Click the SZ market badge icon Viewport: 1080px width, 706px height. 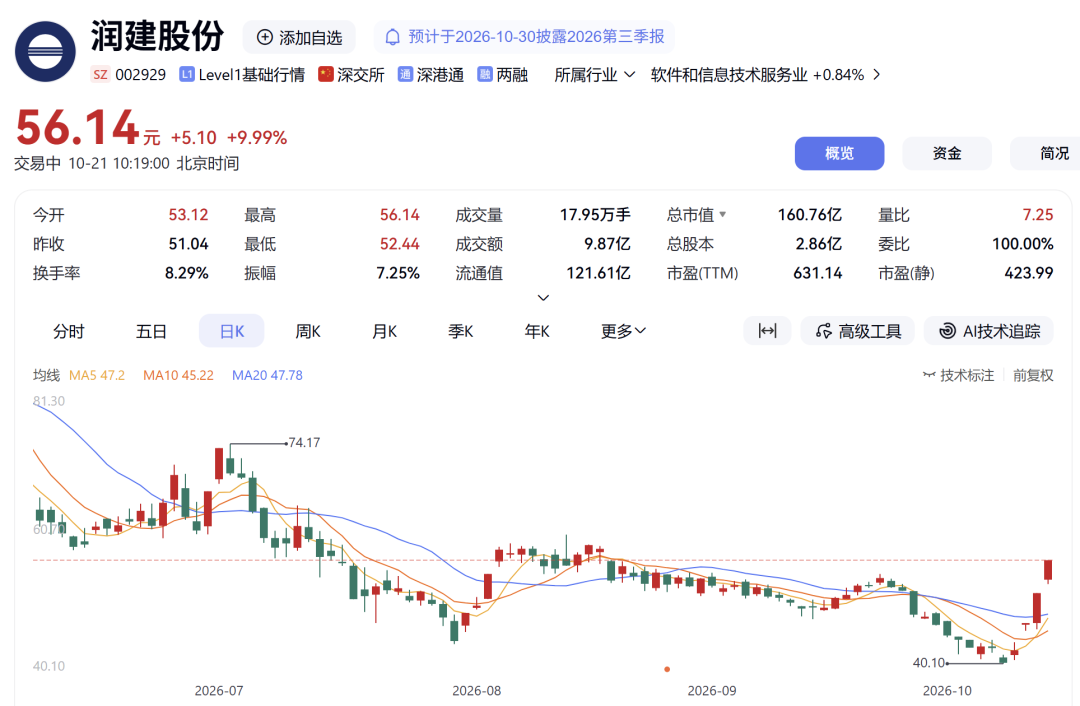point(101,74)
